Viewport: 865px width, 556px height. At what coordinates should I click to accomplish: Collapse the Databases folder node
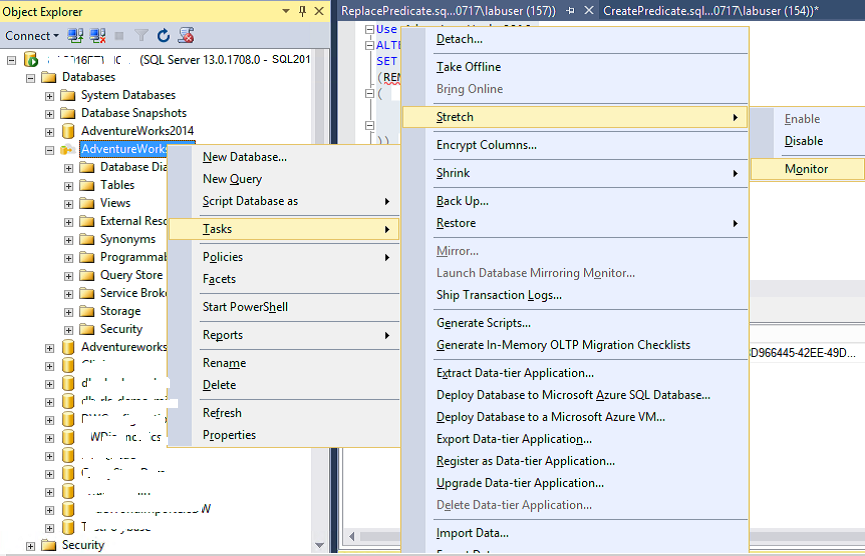[30, 77]
